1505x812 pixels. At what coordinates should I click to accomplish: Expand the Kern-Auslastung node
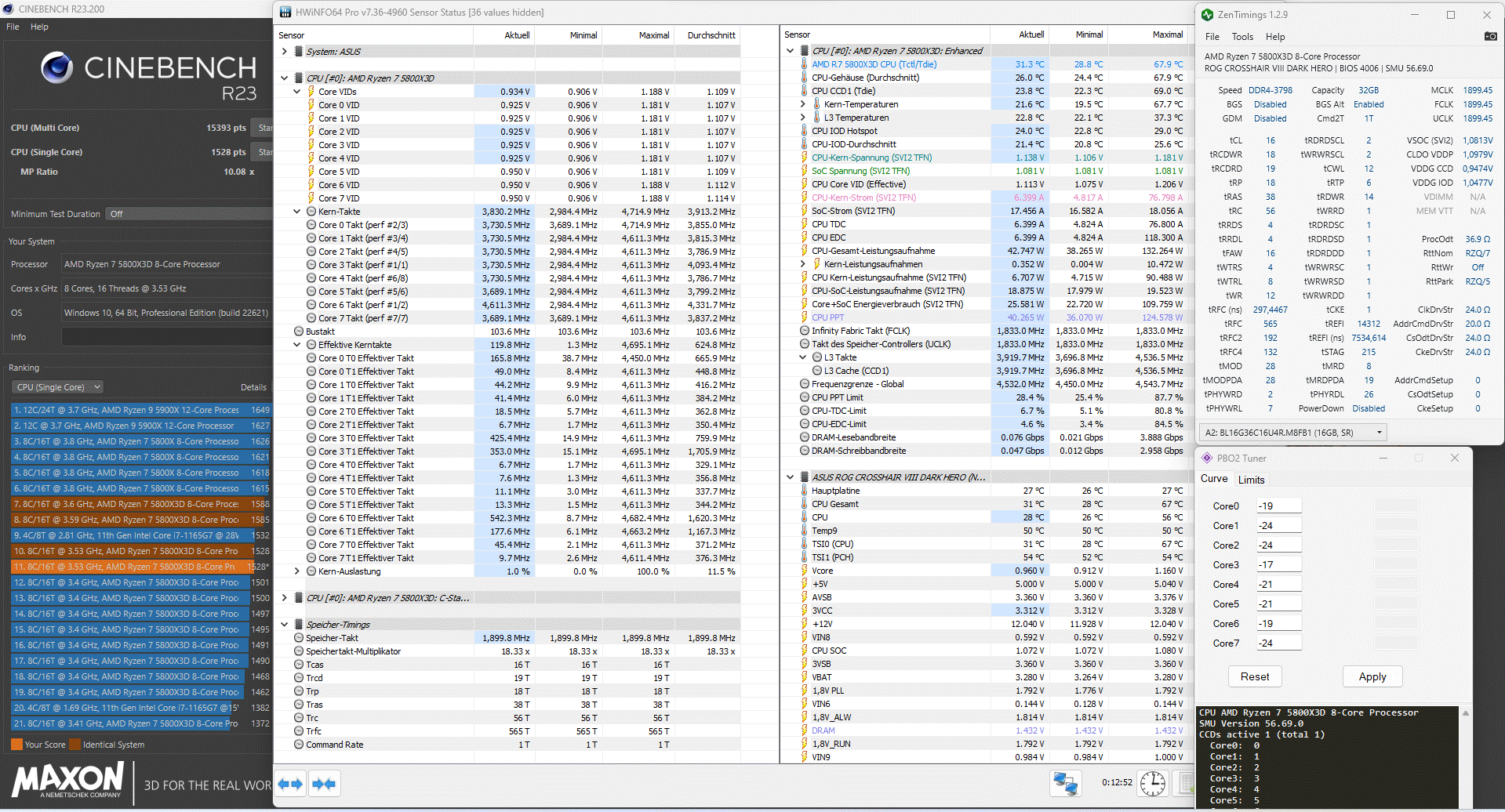tap(296, 571)
